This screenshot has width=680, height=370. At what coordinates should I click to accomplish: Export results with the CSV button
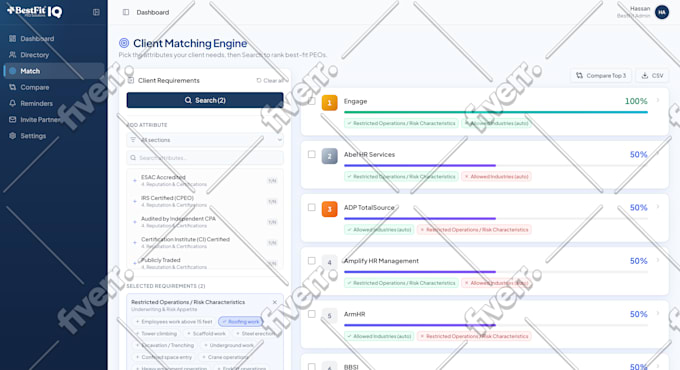pyautogui.click(x=652, y=75)
